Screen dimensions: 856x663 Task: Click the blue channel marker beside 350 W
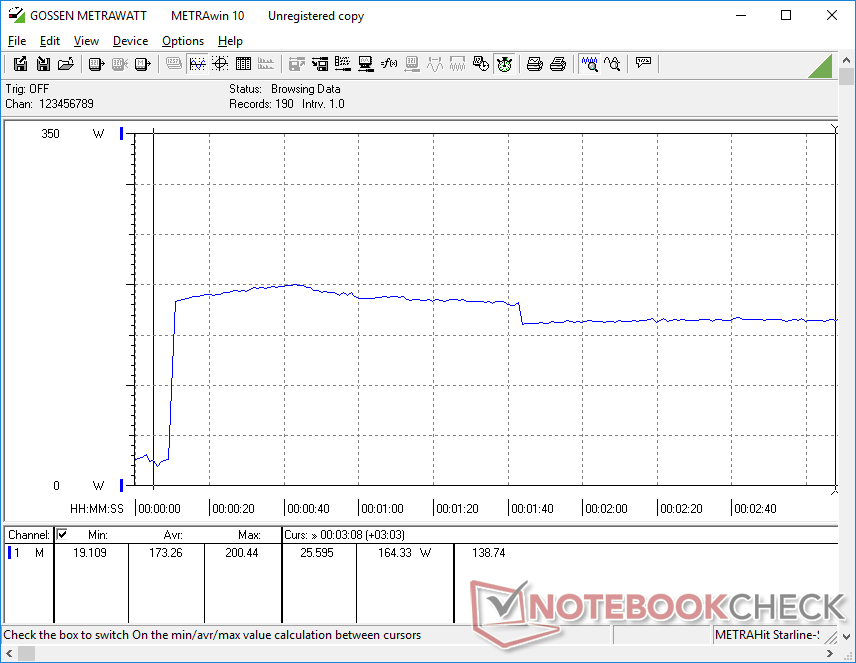(122, 133)
